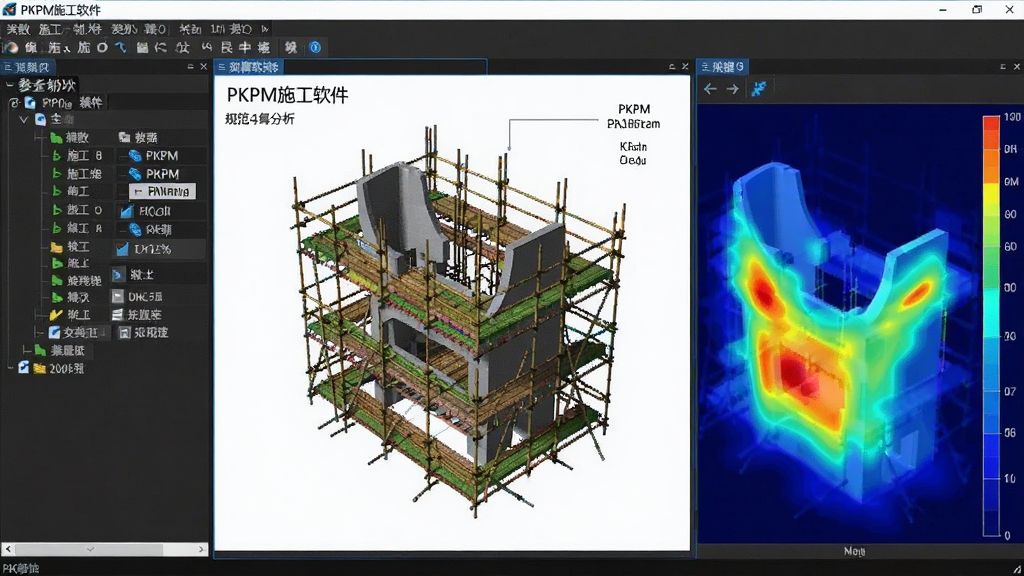Click the colorful sphere icon in the toolbar

(10, 48)
